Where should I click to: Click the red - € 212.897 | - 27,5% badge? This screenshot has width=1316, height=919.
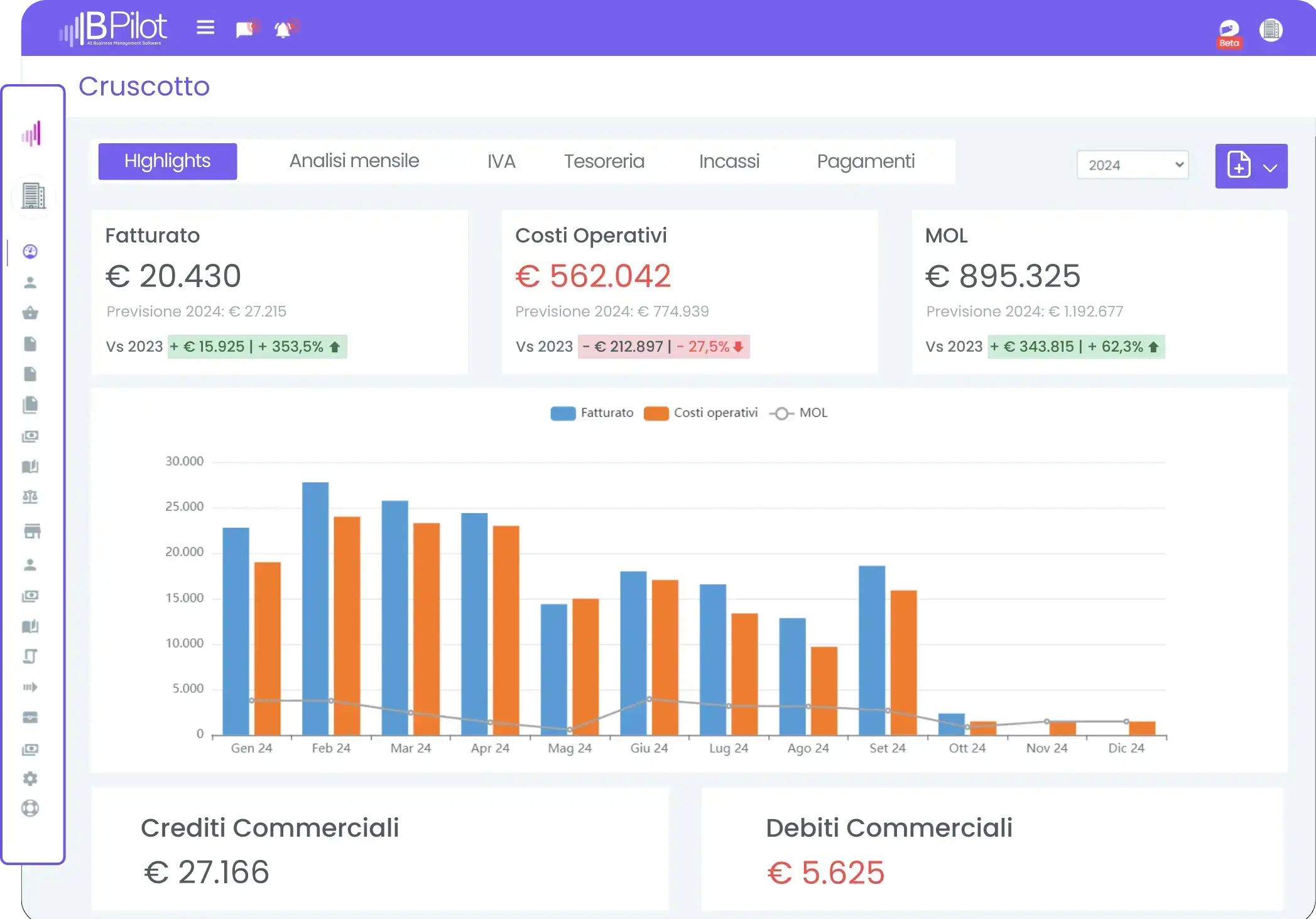[x=664, y=347]
